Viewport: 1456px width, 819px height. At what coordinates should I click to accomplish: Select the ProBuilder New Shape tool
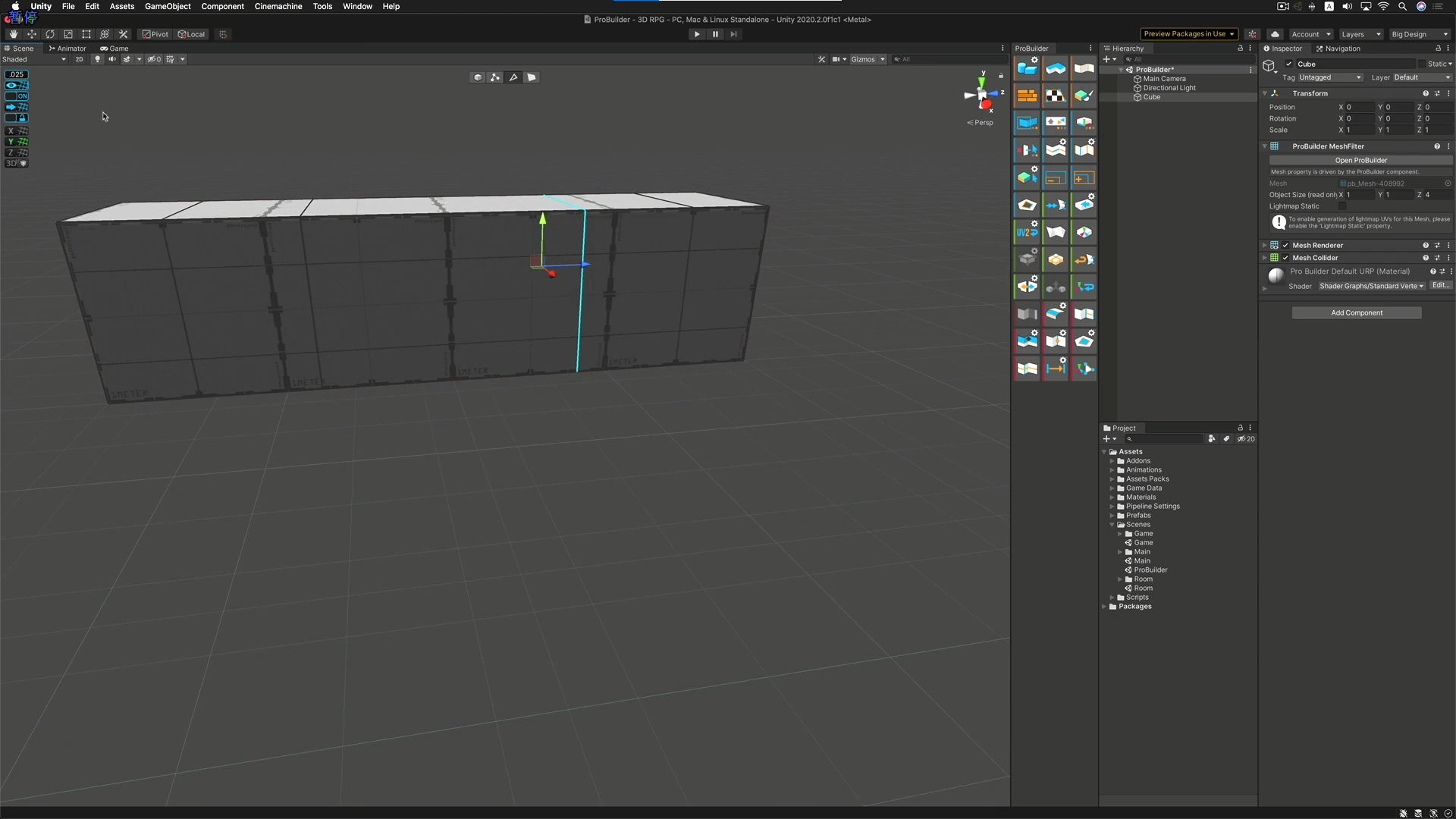coord(1028,68)
